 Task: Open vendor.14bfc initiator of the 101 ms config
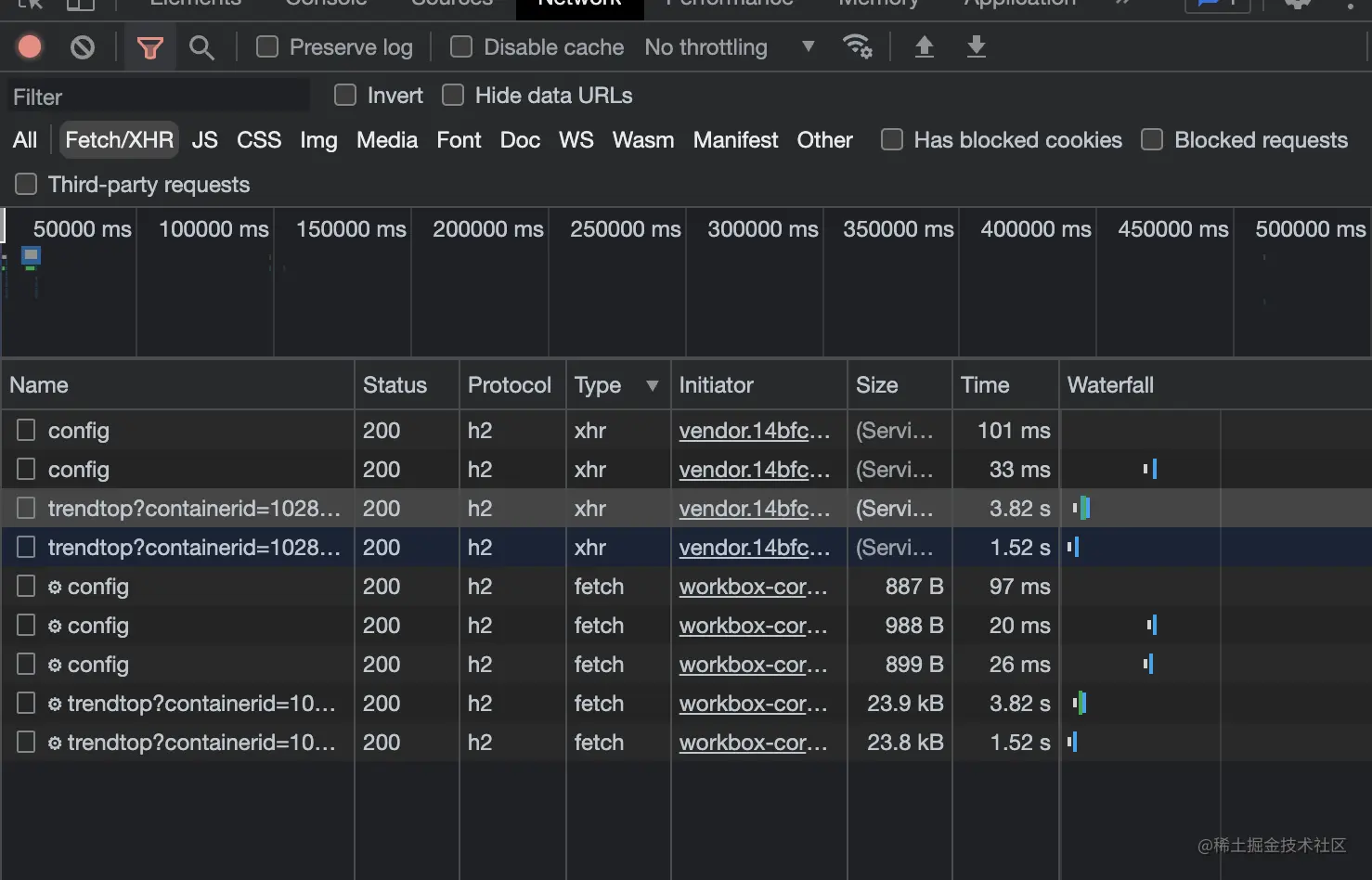755,431
